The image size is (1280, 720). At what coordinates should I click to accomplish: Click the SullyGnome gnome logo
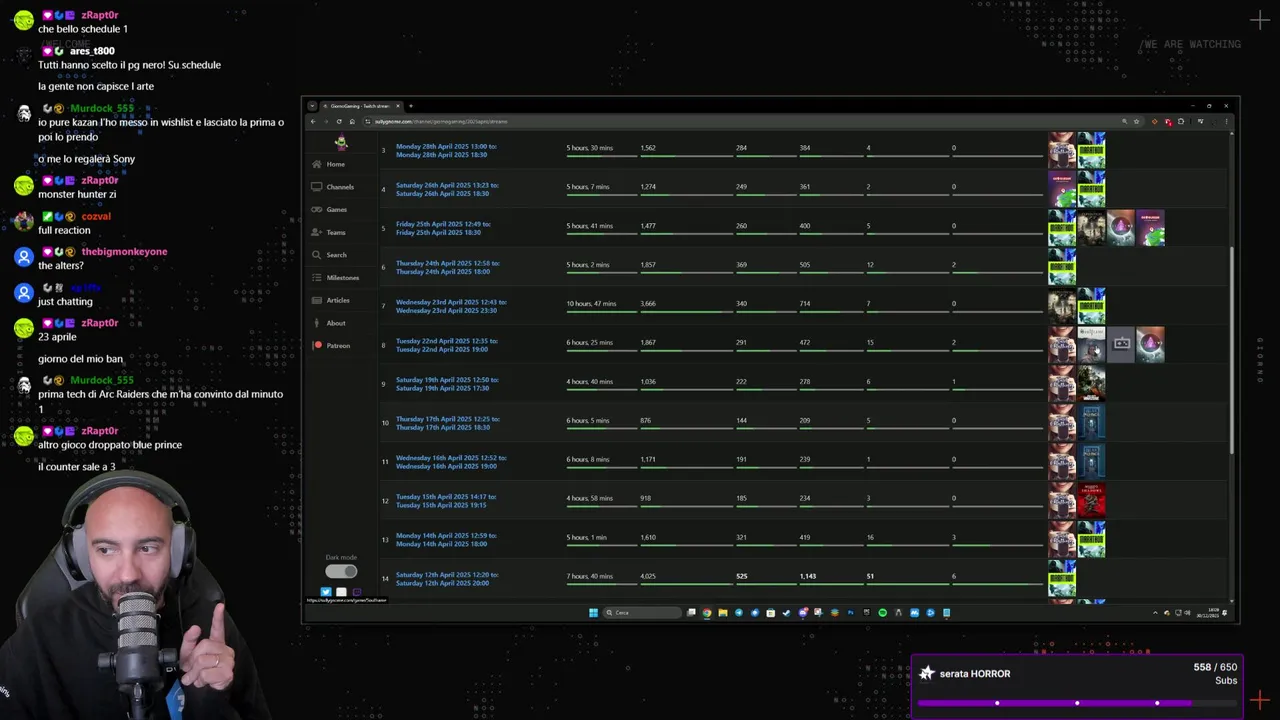coord(341,141)
